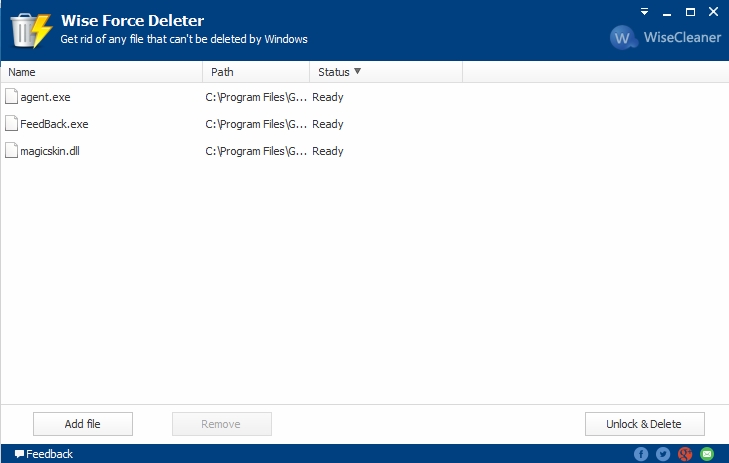Sort by the Path column header
729x463 pixels.
point(256,72)
